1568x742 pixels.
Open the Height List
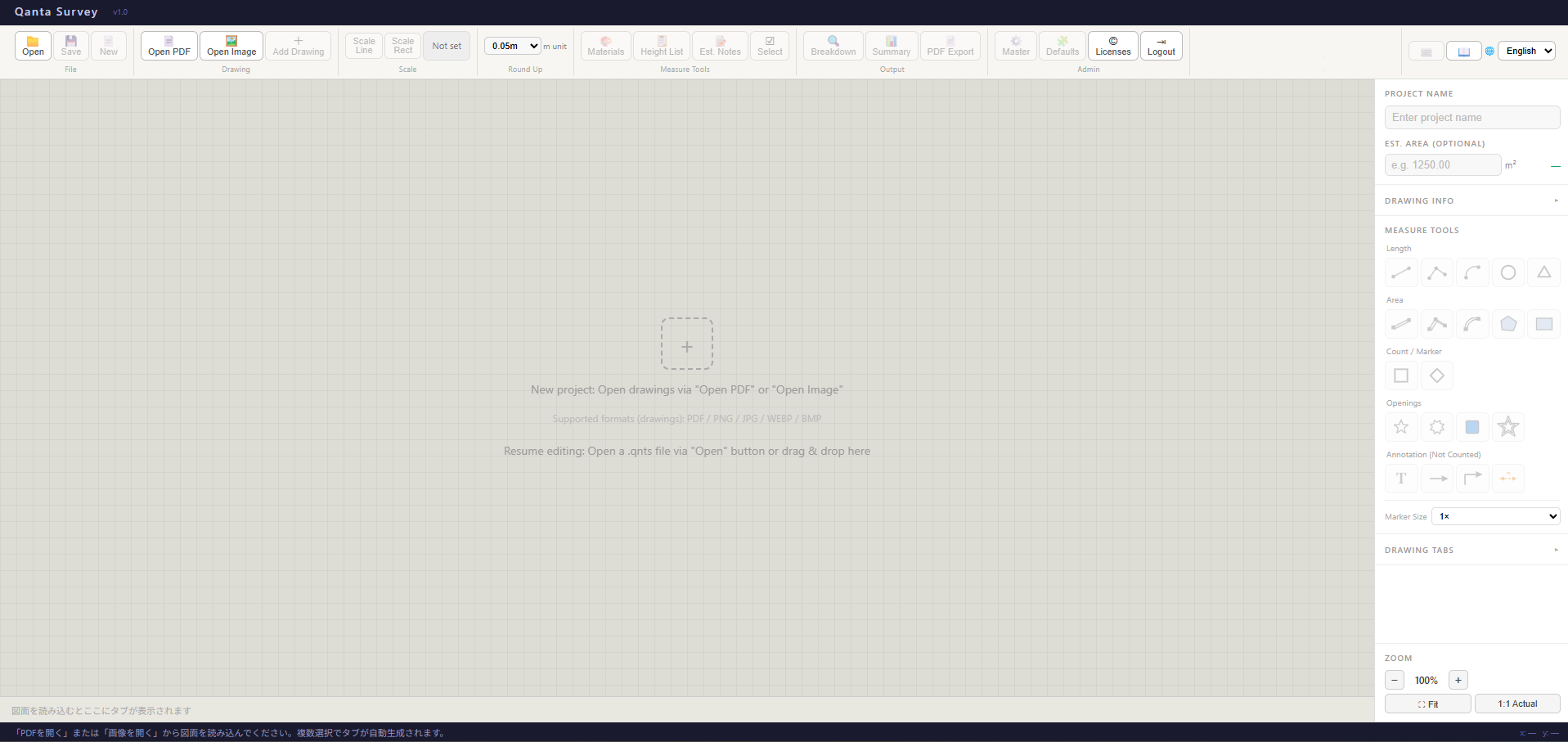[662, 46]
